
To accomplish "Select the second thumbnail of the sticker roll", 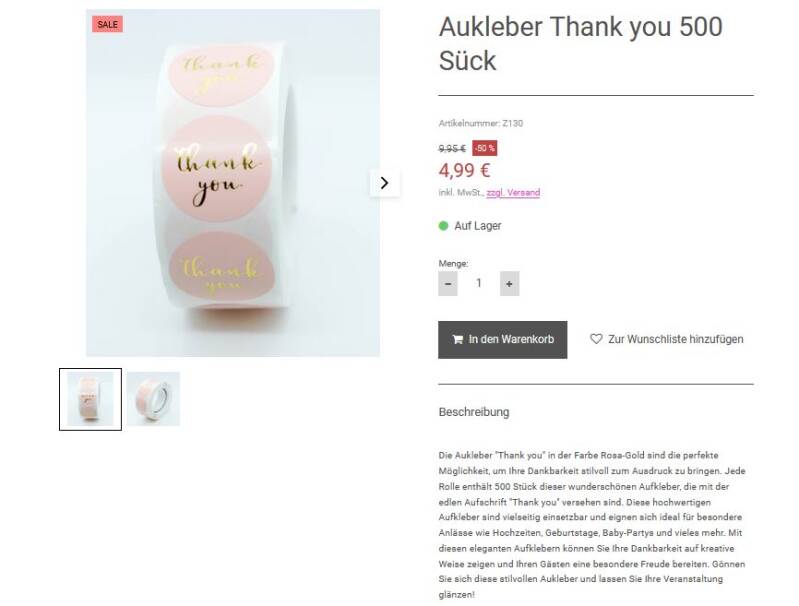I will click(153, 399).
